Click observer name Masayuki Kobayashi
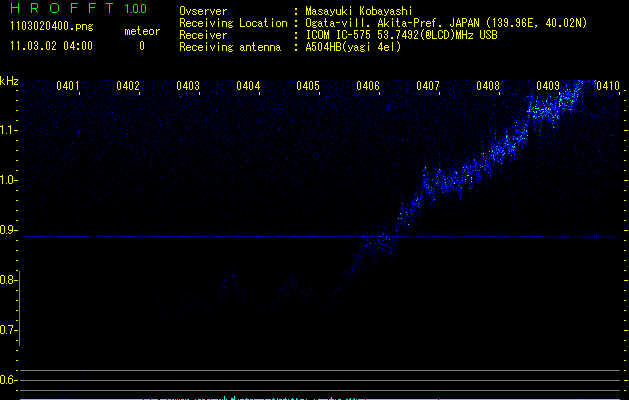The height and width of the screenshot is (400, 629). [358, 11]
